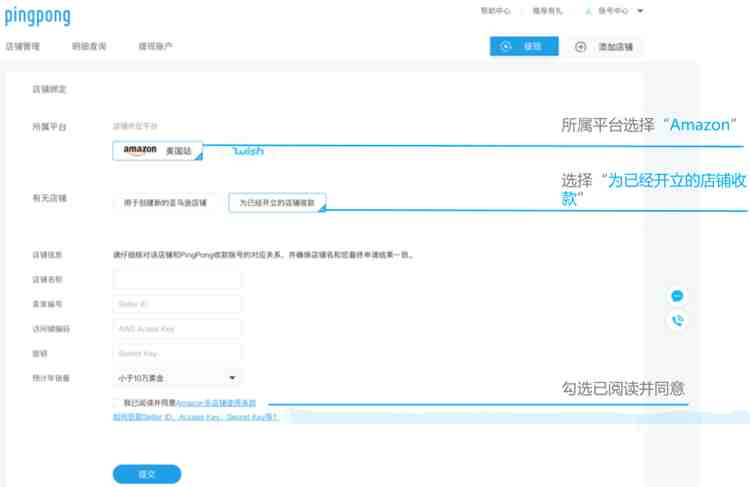The image size is (750, 487).
Task: Expand the account center dropdown arrow
Action: click(640, 11)
